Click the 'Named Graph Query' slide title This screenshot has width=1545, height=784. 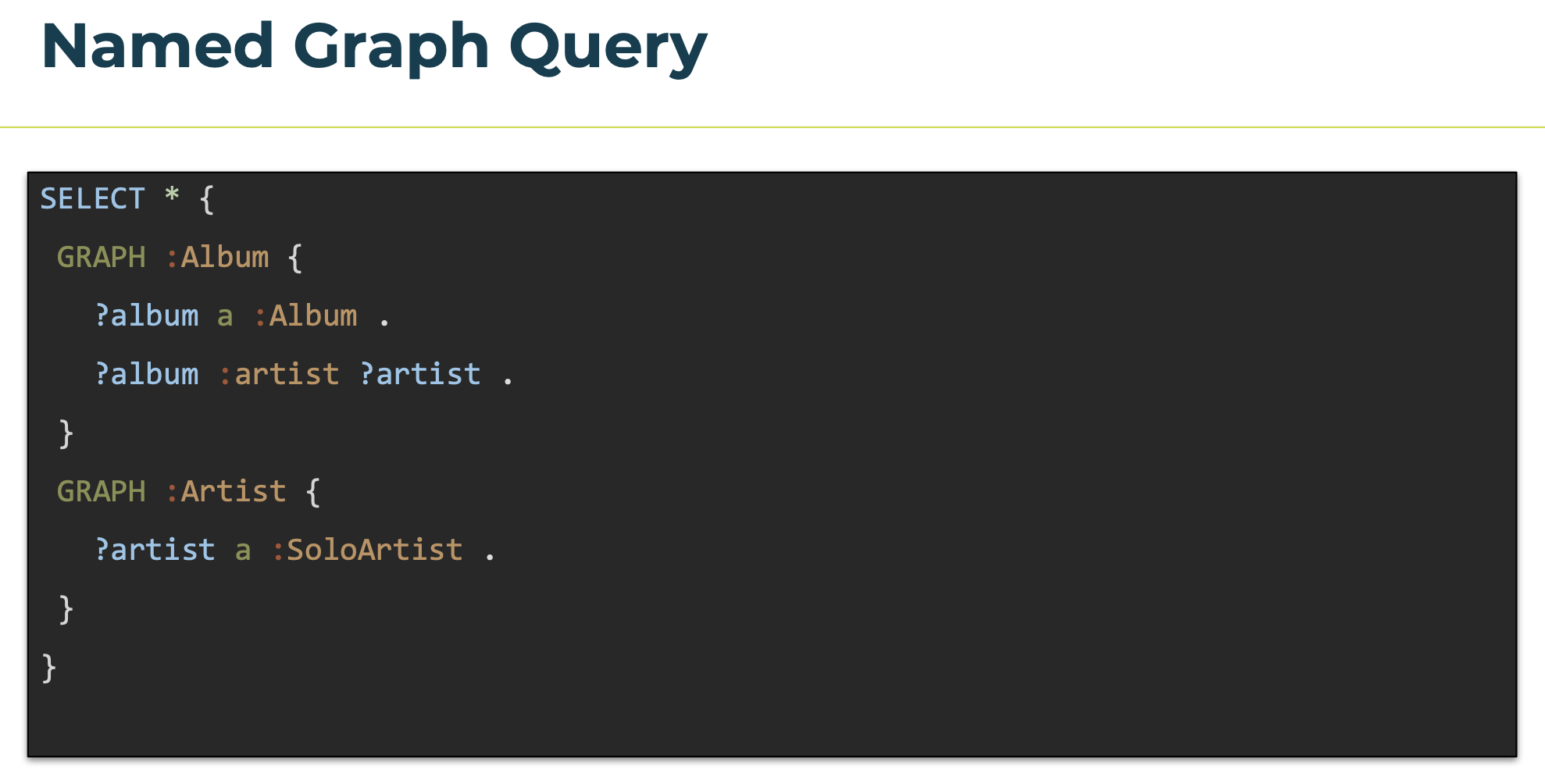(373, 48)
